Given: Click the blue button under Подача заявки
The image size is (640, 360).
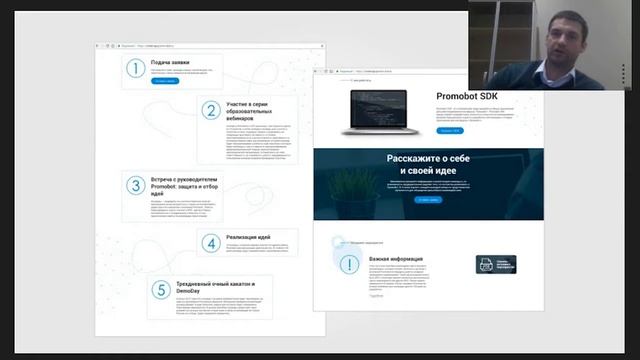Looking at the screenshot, I should pos(165,81).
